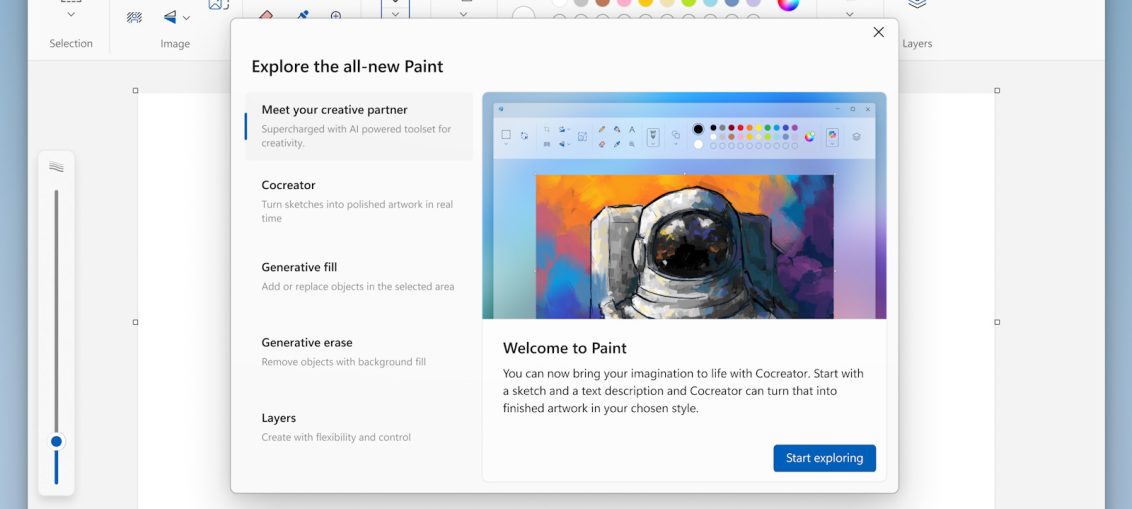
Task: Click the Start exploring button
Action: (824, 458)
